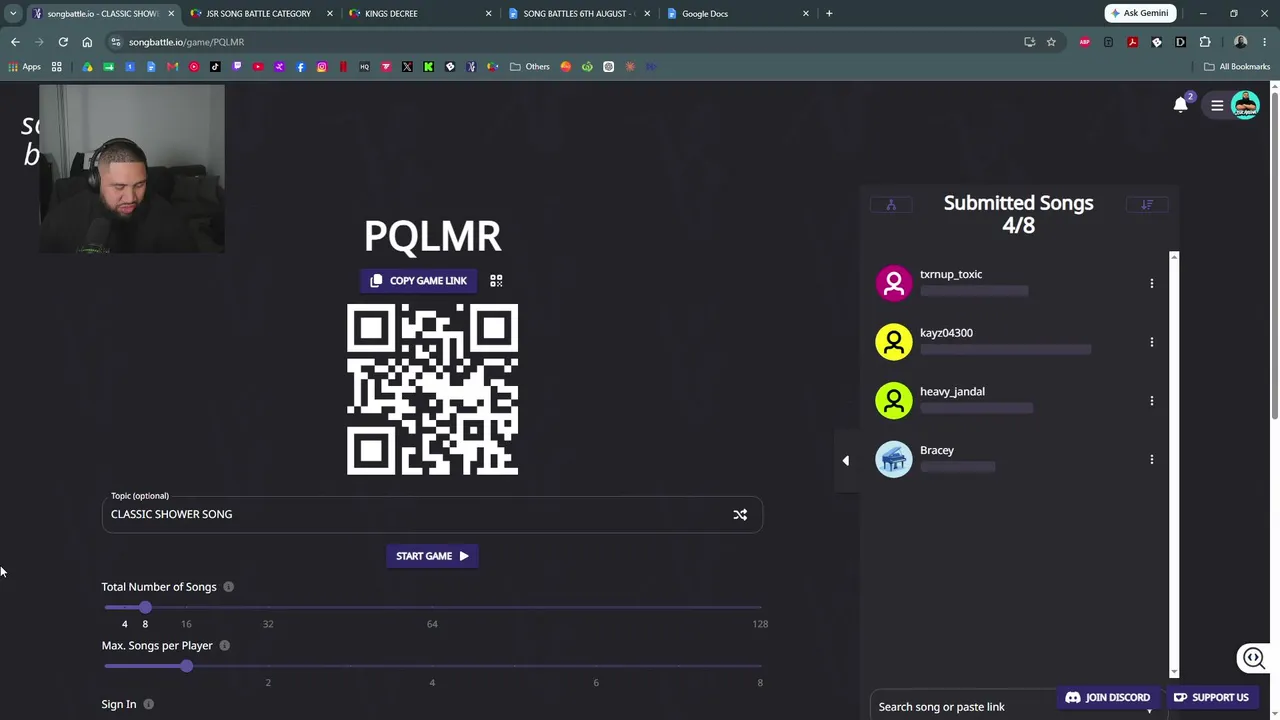This screenshot has width=1280, height=720.
Task: Expand the tab search dropdown
Action: [13, 14]
